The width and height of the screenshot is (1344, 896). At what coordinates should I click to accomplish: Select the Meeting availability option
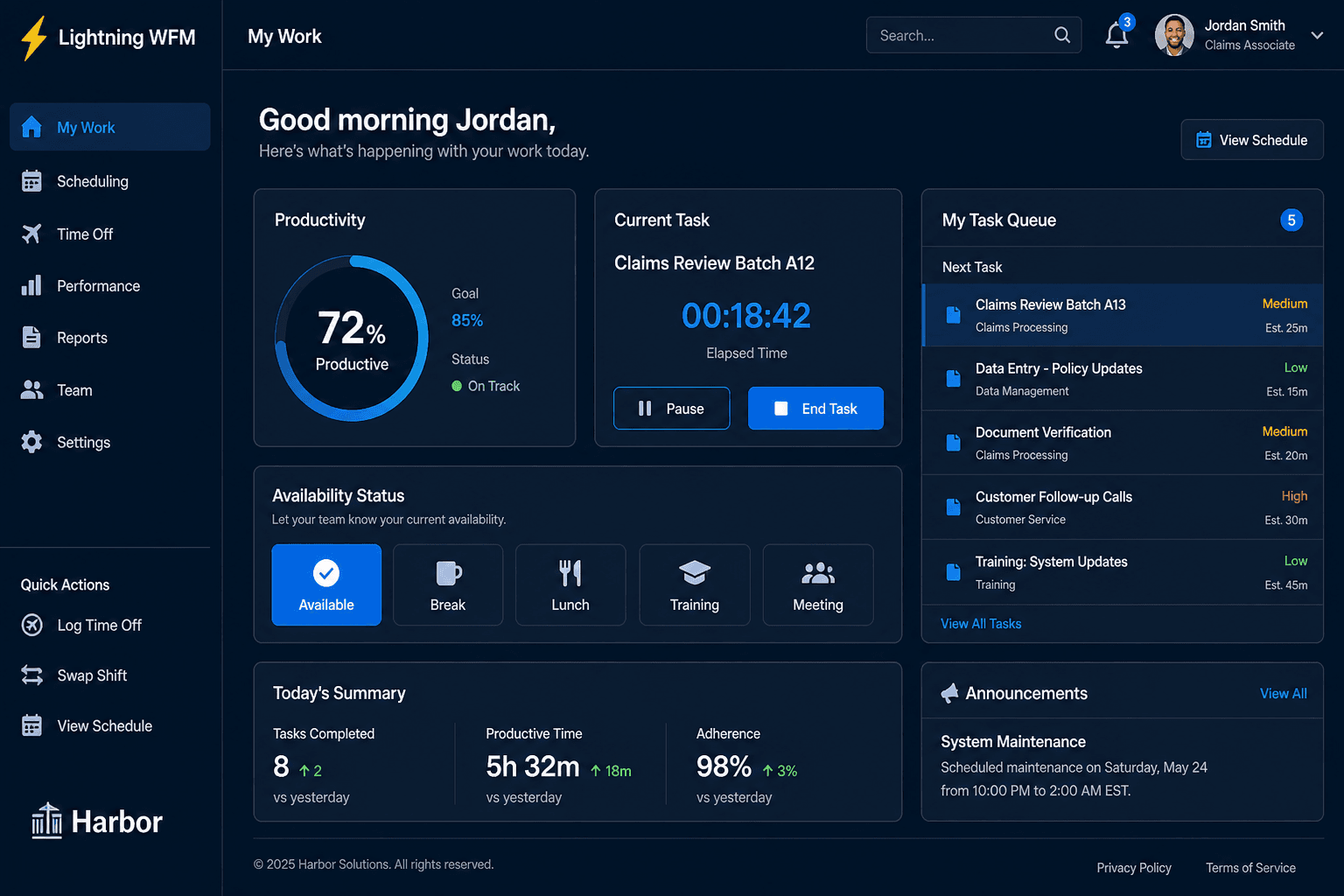click(x=818, y=584)
